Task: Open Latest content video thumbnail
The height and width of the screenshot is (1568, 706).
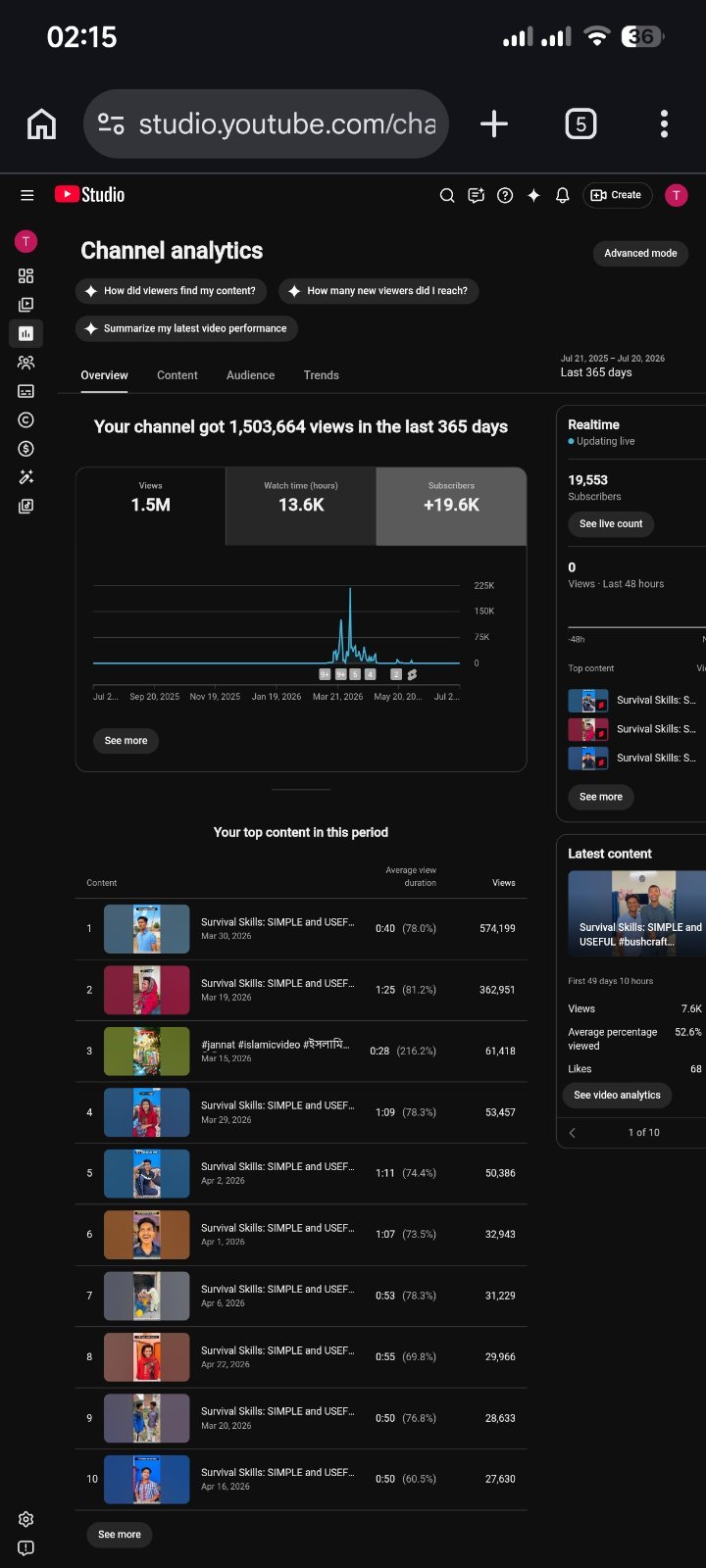Action: [636, 913]
